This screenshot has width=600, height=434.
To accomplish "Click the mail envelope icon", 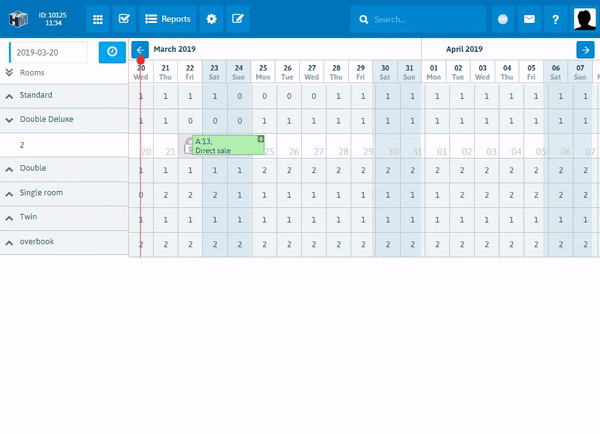I will pyautogui.click(x=529, y=19).
